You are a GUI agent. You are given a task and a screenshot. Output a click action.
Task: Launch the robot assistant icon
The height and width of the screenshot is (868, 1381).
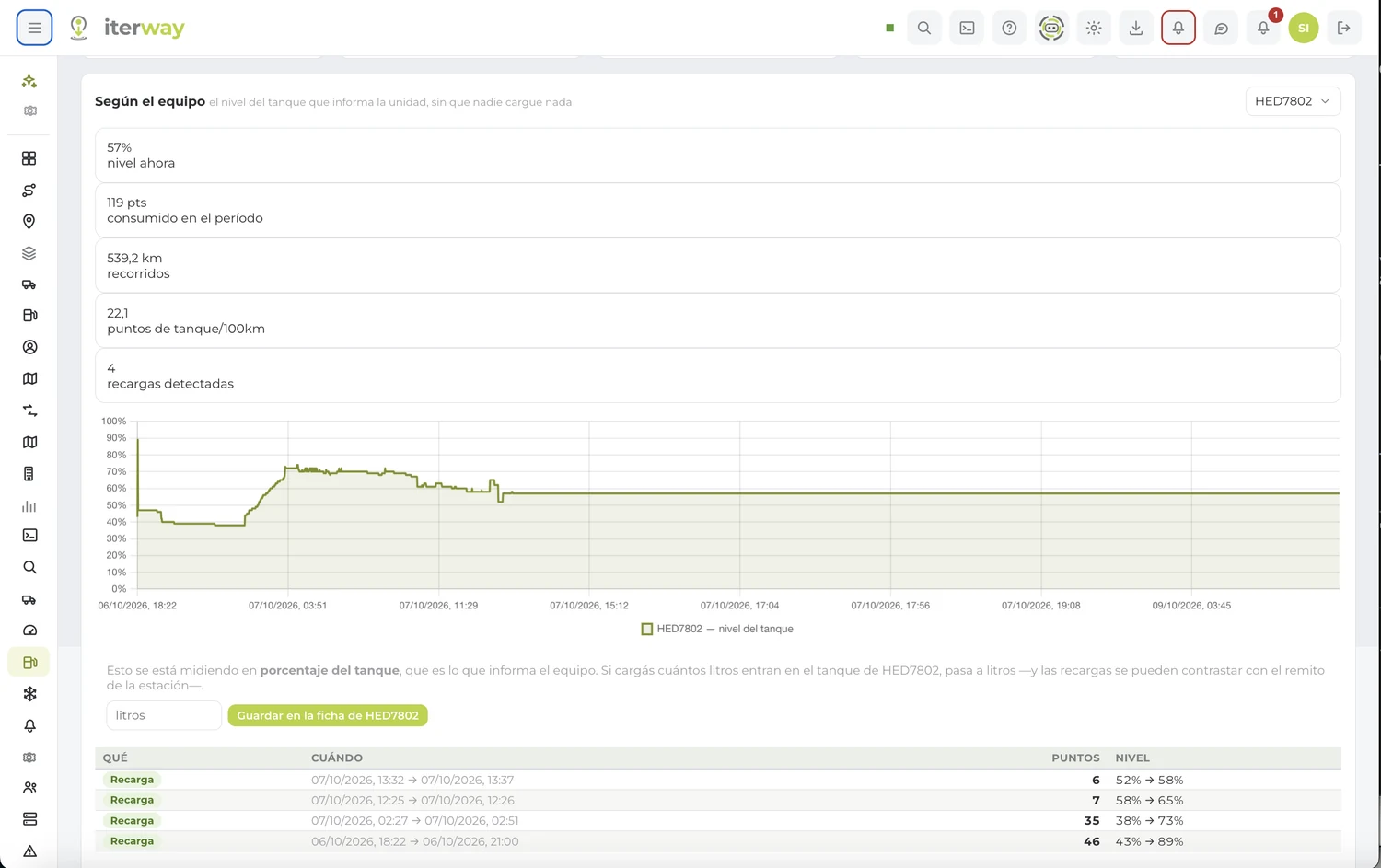coord(1051,28)
